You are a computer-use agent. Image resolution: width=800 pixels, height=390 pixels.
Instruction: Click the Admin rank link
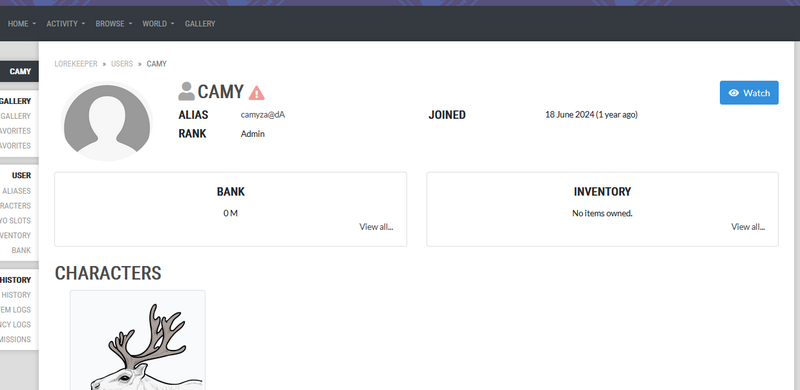(253, 134)
